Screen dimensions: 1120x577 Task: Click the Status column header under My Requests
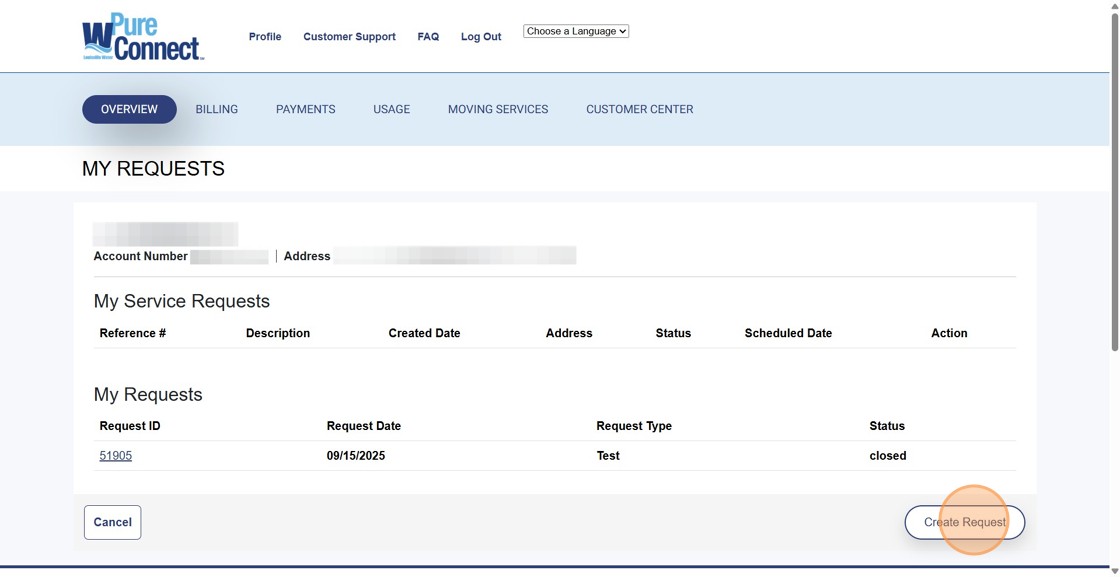887,425
